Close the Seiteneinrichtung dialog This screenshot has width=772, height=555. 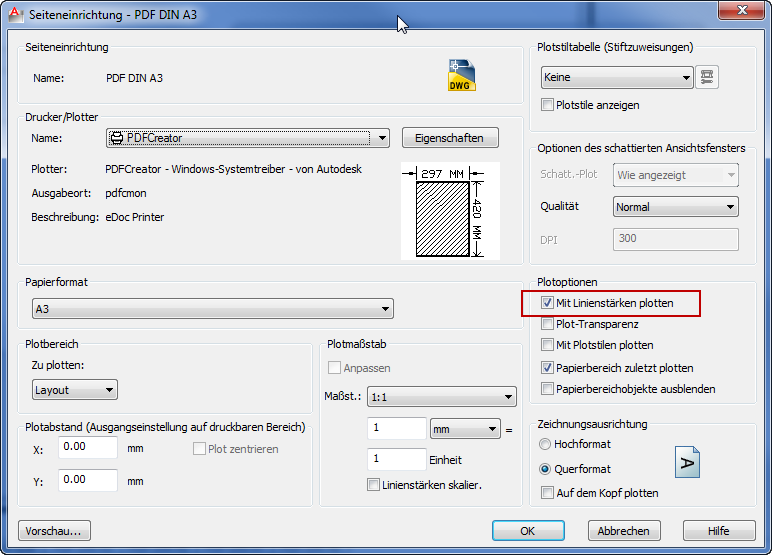click(742, 10)
